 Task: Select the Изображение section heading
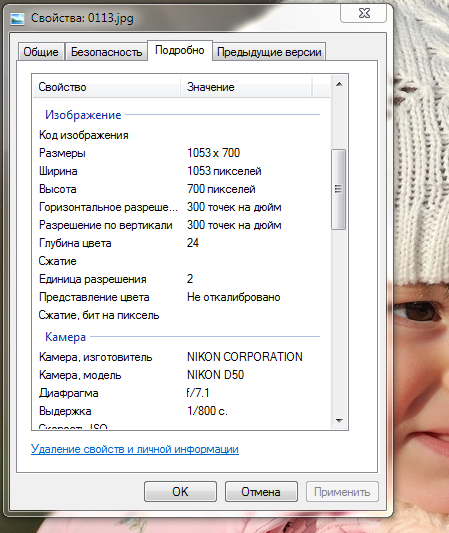(x=83, y=115)
